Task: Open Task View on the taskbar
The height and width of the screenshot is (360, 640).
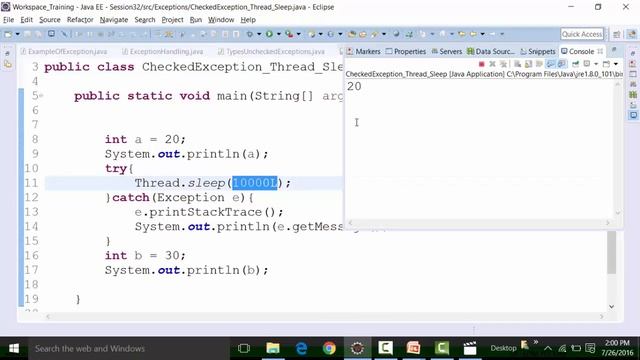Action: (x=244, y=349)
